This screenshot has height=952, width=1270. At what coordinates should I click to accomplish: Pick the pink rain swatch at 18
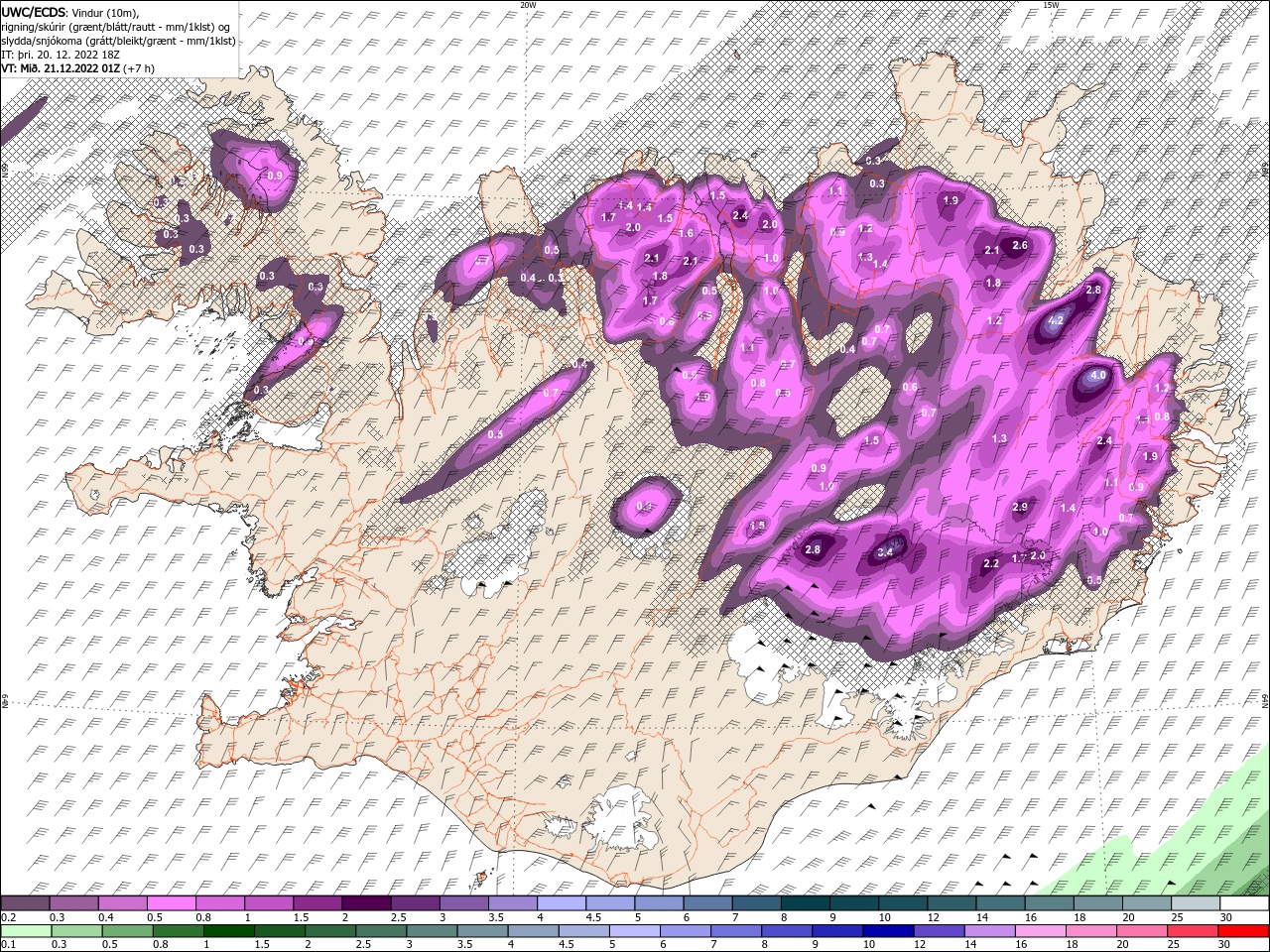coord(1089,930)
